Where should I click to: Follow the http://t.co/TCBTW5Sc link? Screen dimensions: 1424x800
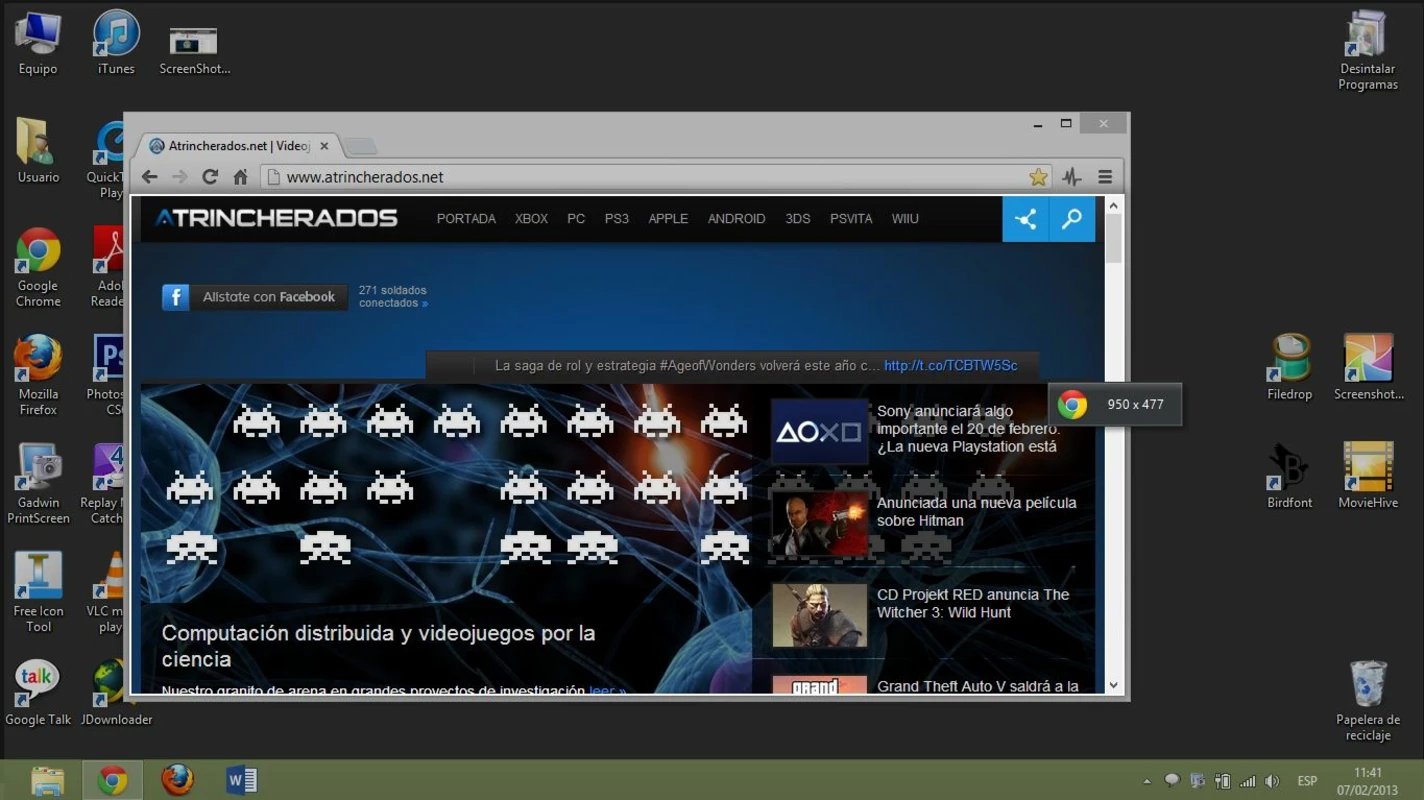[x=950, y=366]
